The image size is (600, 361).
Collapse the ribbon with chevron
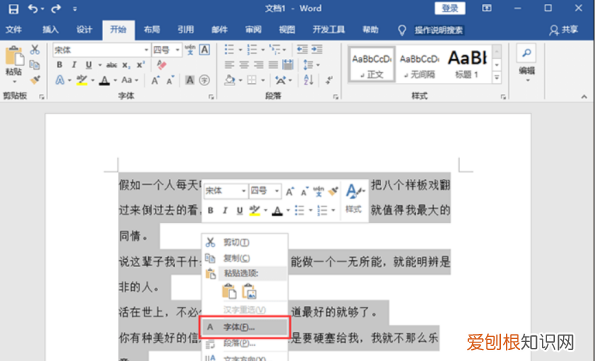[584, 97]
